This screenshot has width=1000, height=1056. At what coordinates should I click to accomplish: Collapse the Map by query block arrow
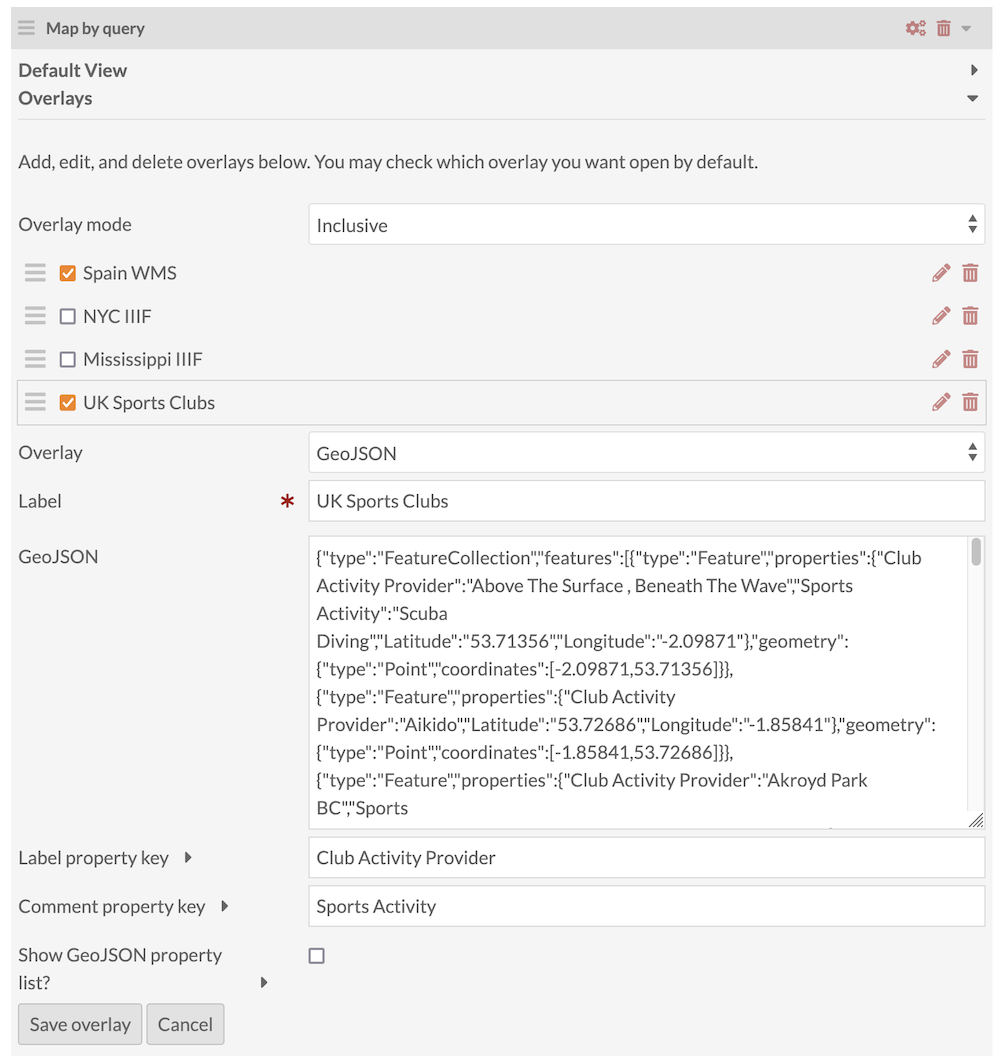966,29
